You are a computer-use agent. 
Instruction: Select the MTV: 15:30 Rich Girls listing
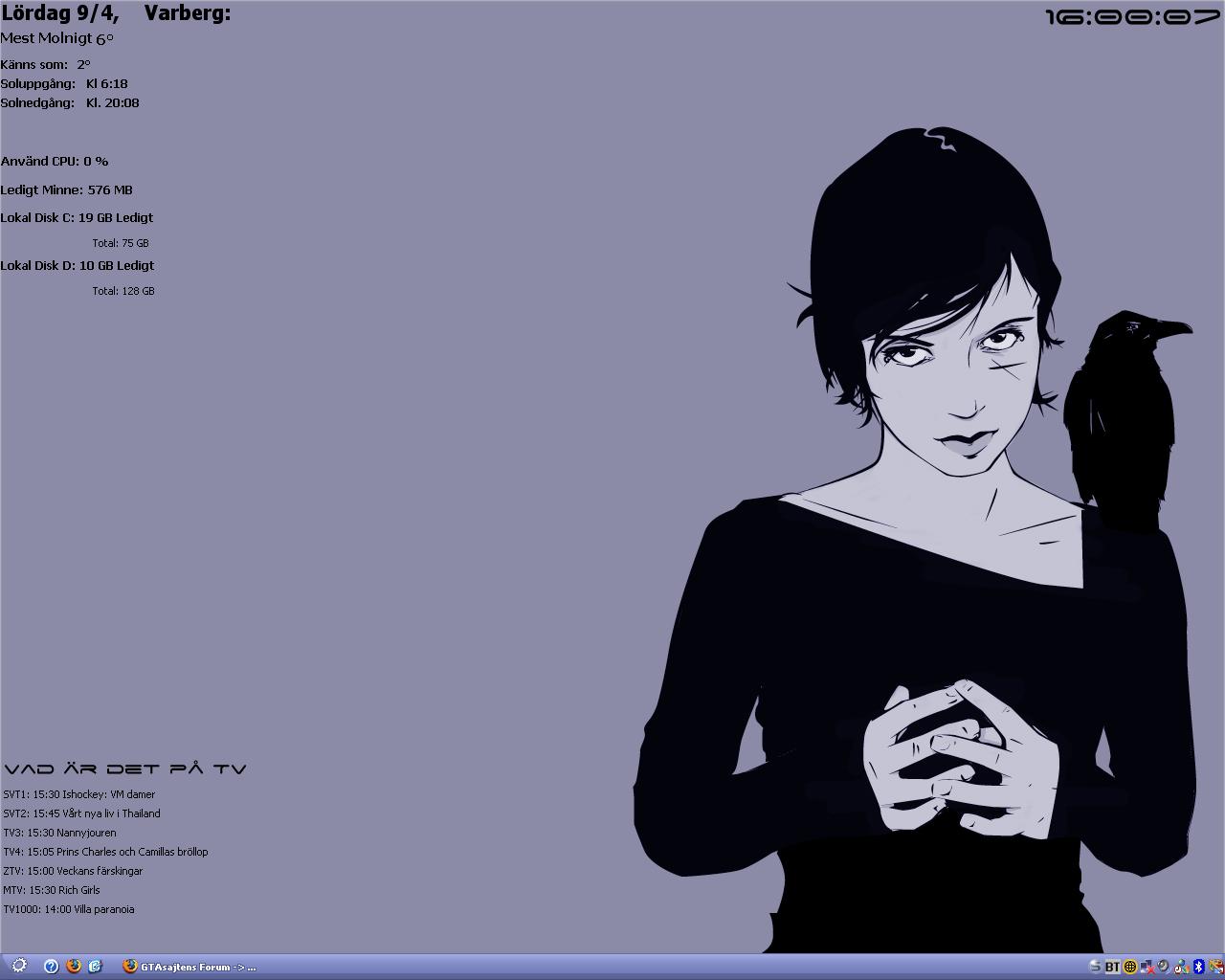52,890
